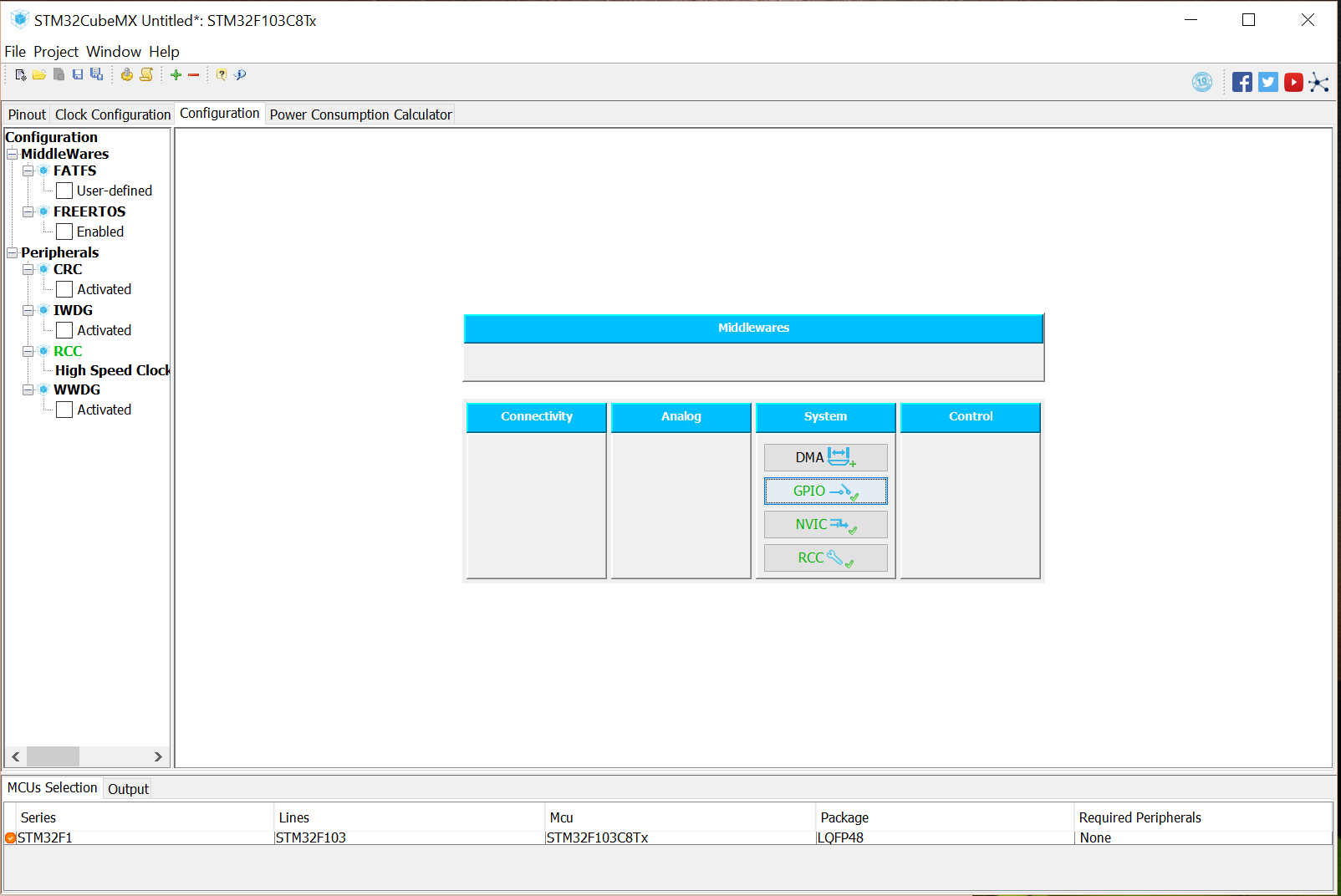The width and height of the screenshot is (1341, 896).
Task: Click the Save Project floppy icon
Action: (x=78, y=74)
